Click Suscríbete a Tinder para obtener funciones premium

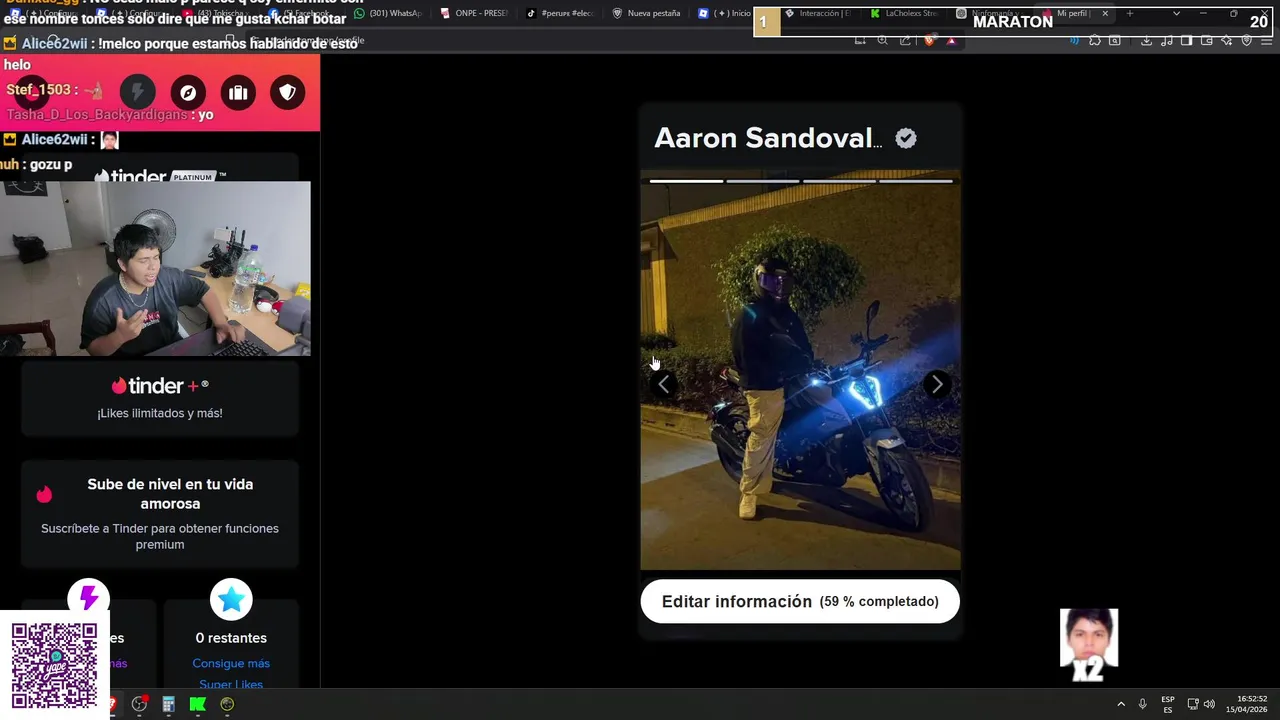160,537
